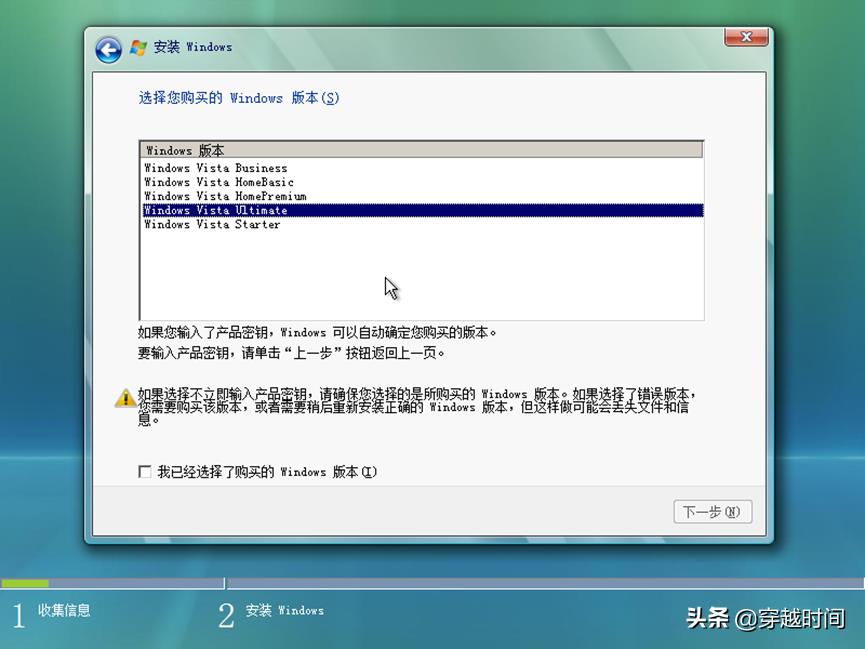This screenshot has width=865, height=649.
Task: Click the yellow warning triangle icon
Action: pos(125,397)
